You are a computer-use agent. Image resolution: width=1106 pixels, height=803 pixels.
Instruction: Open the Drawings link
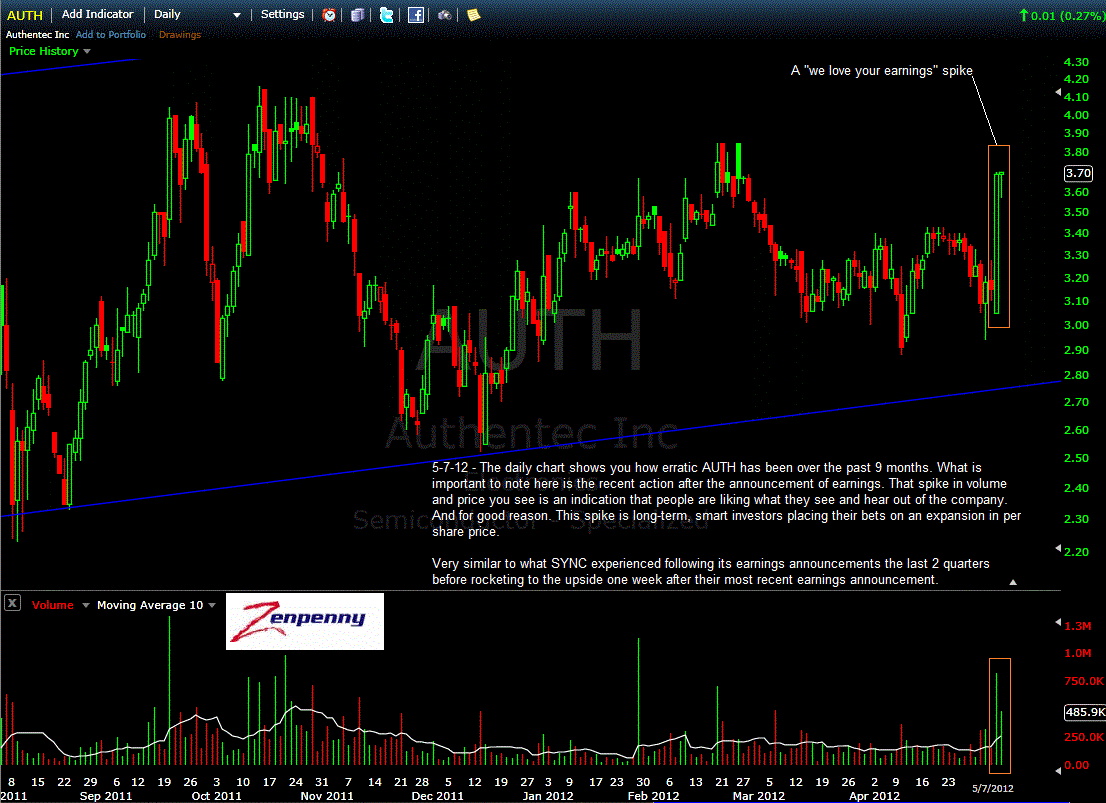[x=180, y=35]
